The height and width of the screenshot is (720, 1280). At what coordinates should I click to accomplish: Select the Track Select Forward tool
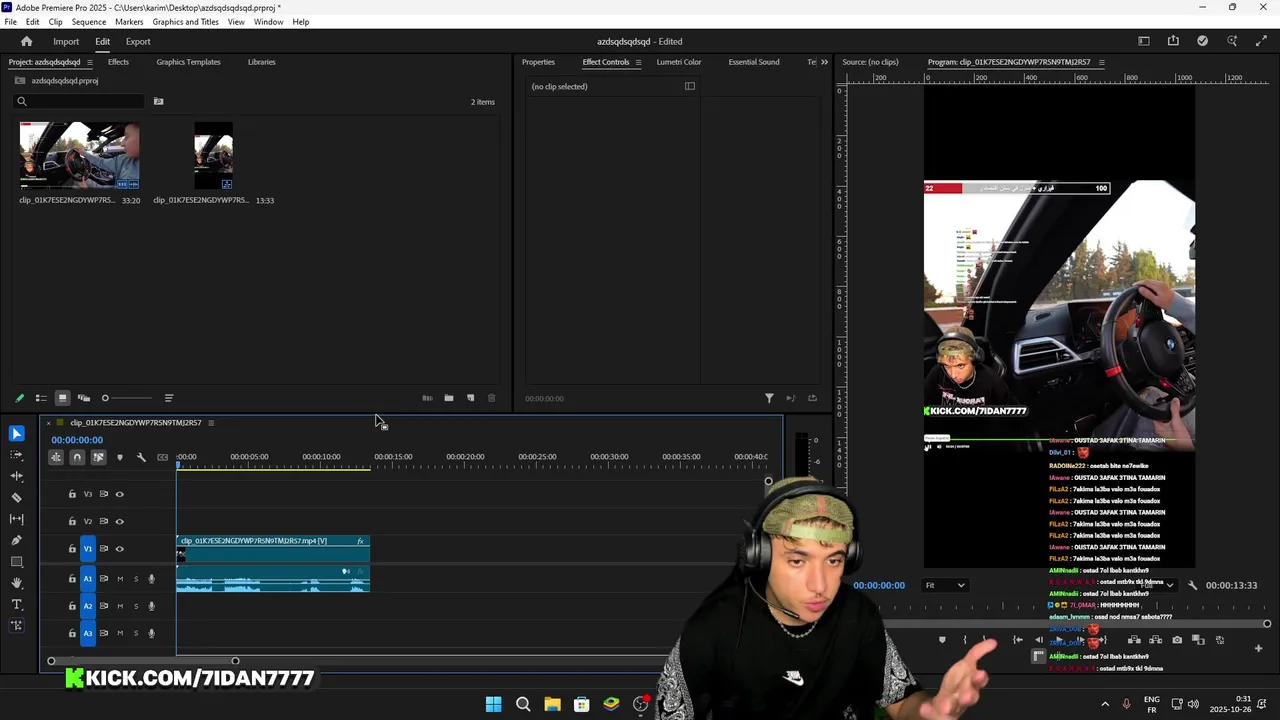tap(16, 455)
